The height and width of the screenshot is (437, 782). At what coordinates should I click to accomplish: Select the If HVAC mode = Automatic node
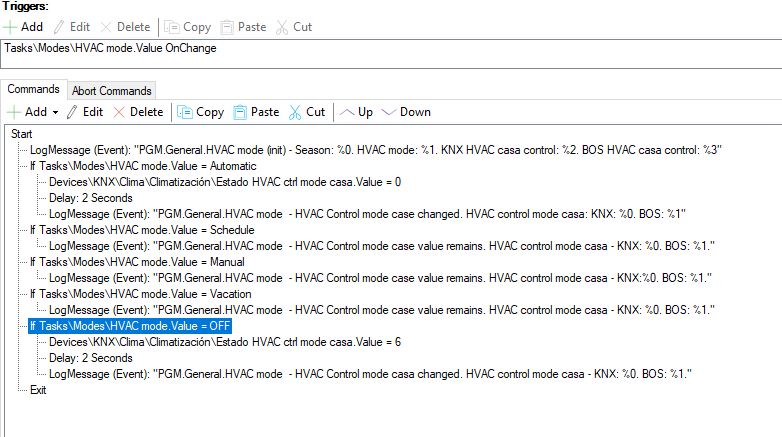coord(142,166)
